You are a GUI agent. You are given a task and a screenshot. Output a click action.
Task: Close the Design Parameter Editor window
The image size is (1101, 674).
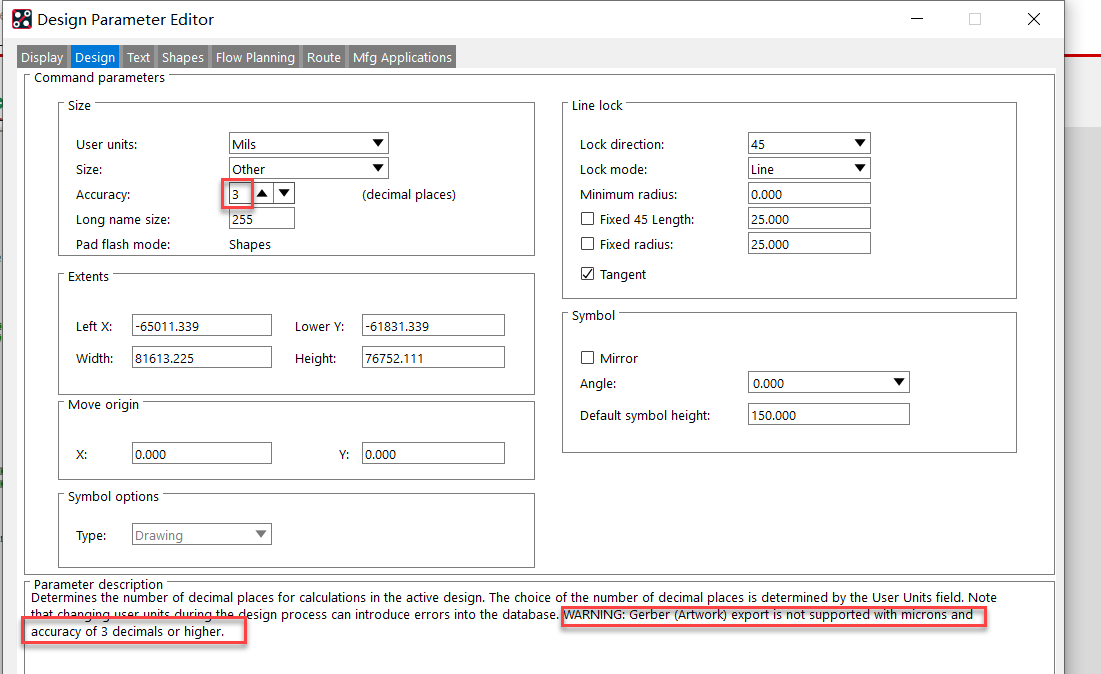click(x=1034, y=19)
